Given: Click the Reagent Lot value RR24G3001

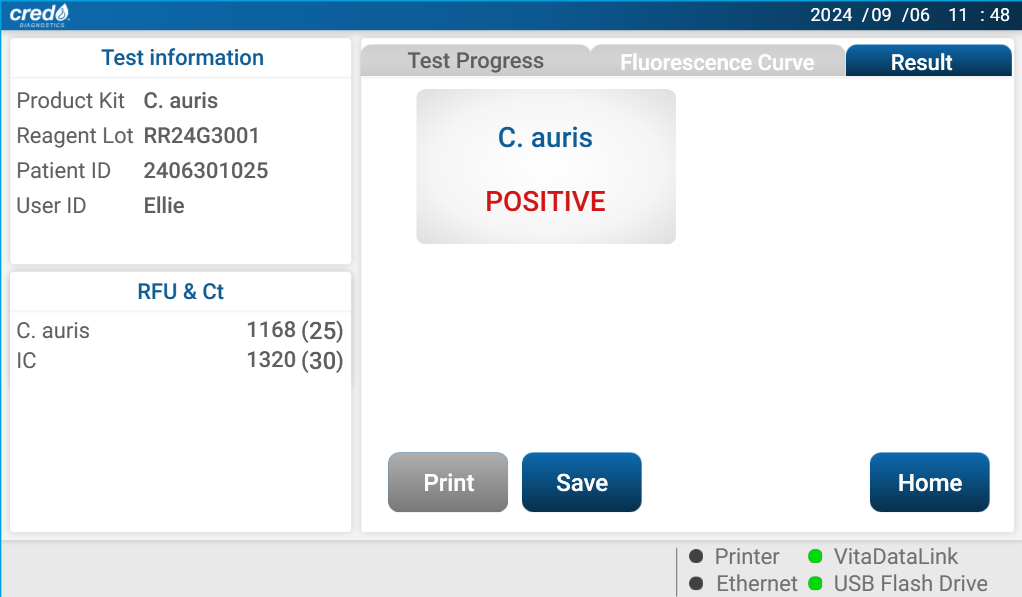Looking at the screenshot, I should pos(201,136).
